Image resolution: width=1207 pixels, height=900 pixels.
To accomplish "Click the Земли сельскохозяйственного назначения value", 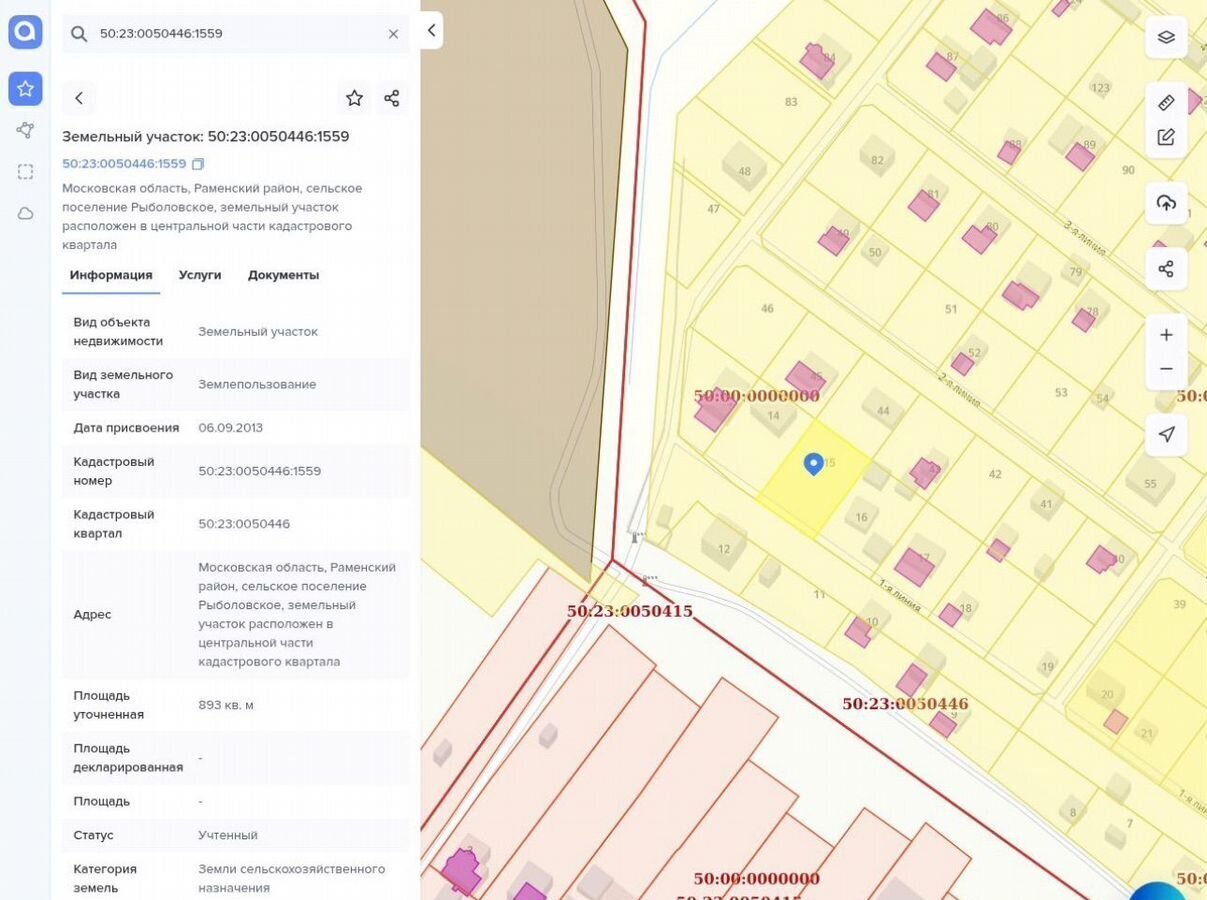I will point(291,878).
